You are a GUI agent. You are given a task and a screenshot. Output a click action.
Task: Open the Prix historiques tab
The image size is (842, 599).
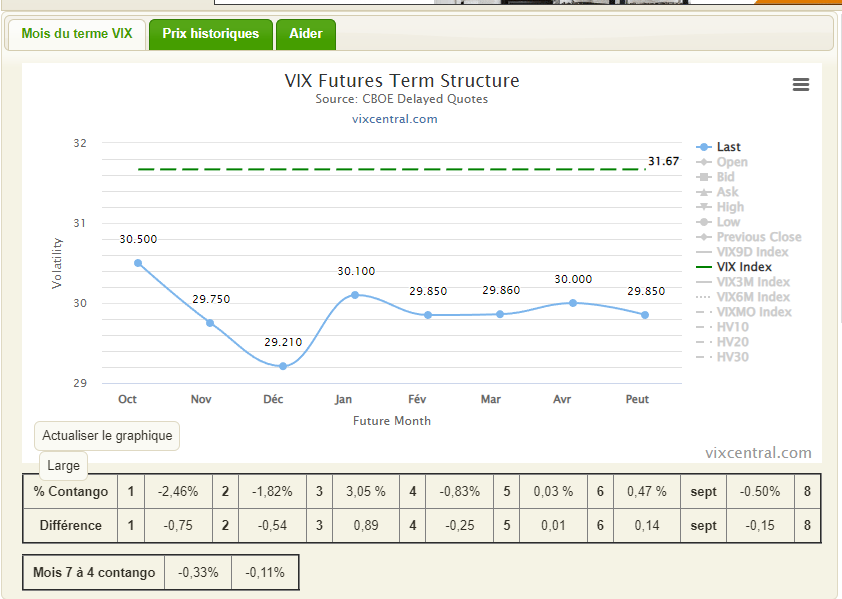(x=210, y=34)
